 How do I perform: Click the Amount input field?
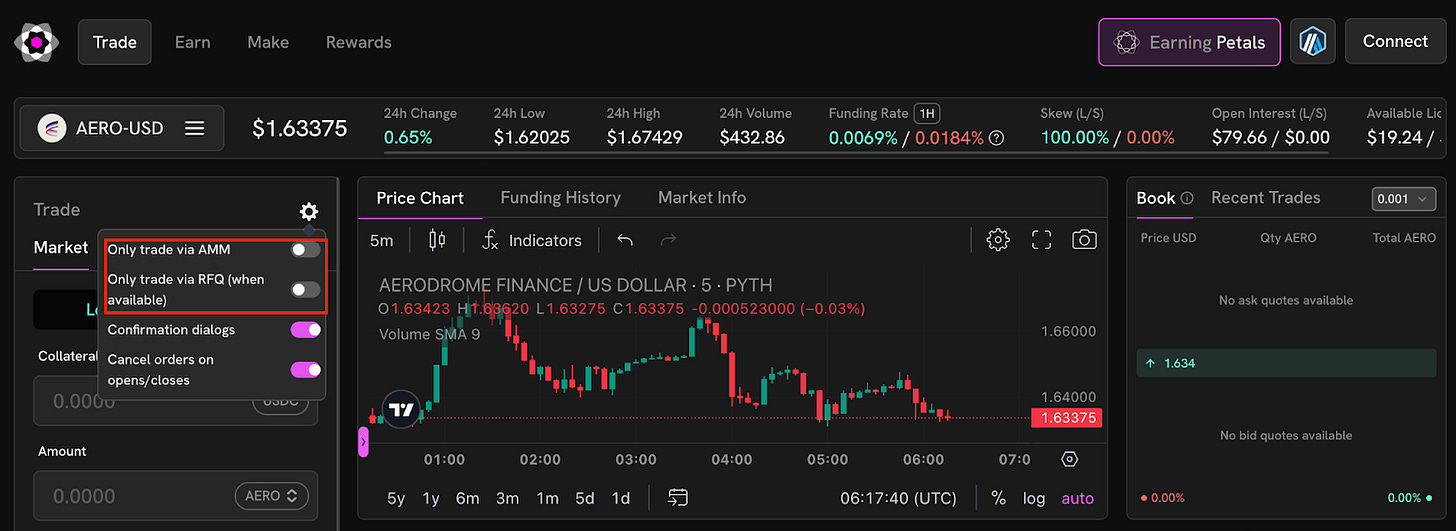175,496
